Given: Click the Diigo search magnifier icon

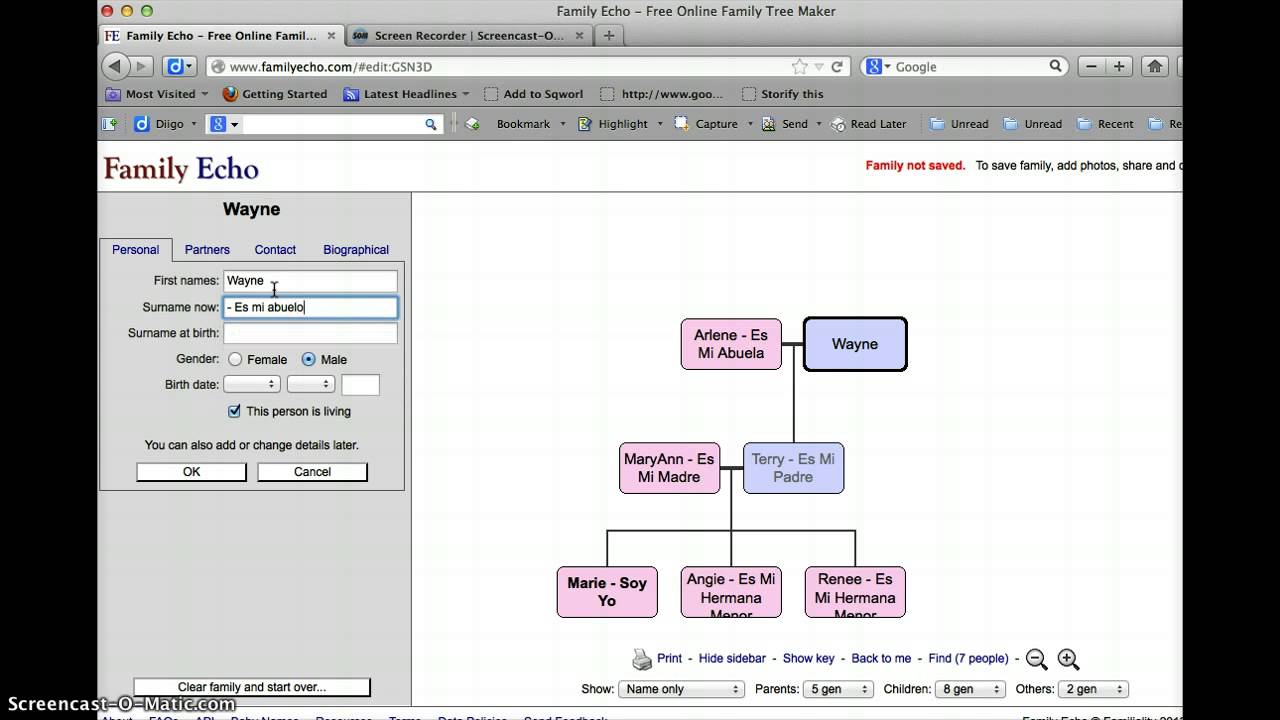Looking at the screenshot, I should [431, 124].
